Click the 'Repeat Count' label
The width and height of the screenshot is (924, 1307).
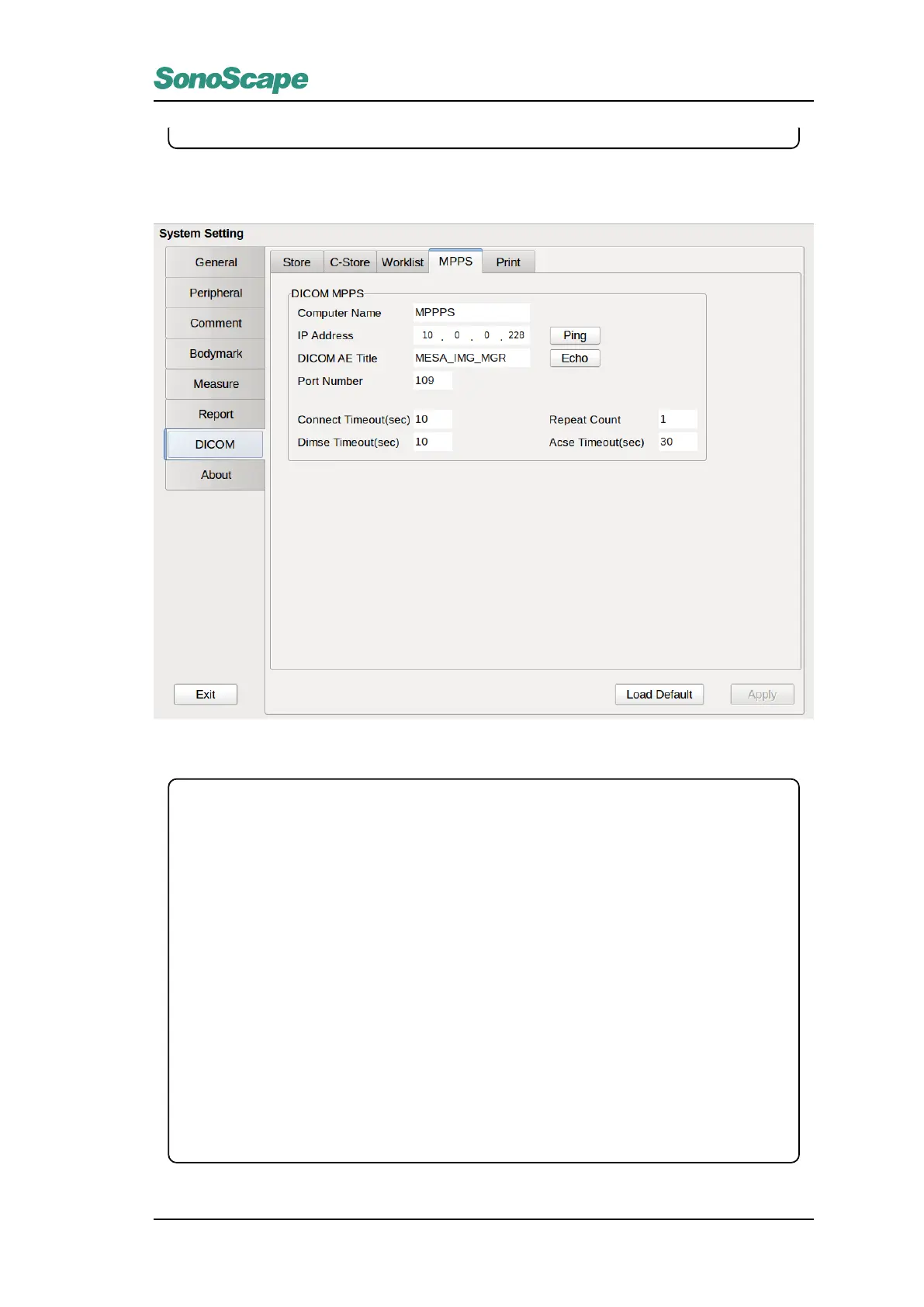click(x=585, y=419)
